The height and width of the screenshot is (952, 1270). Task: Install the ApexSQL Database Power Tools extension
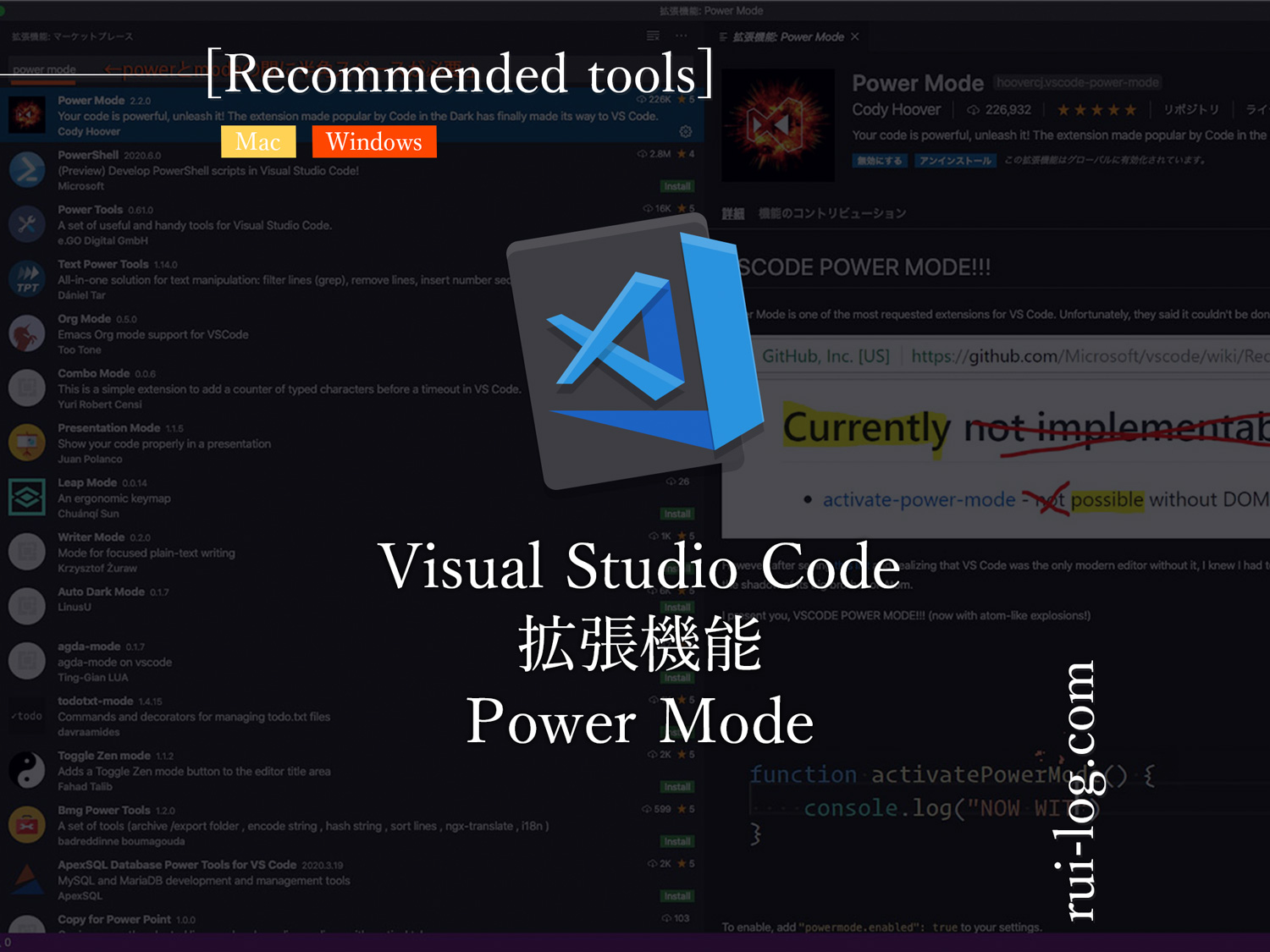[676, 895]
